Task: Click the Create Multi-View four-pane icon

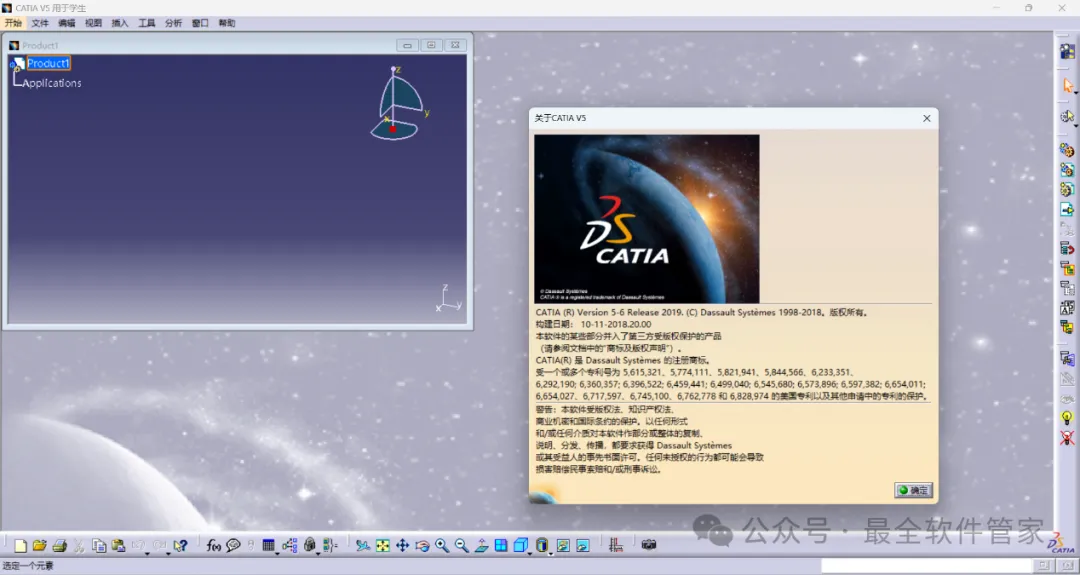Action: pos(501,545)
